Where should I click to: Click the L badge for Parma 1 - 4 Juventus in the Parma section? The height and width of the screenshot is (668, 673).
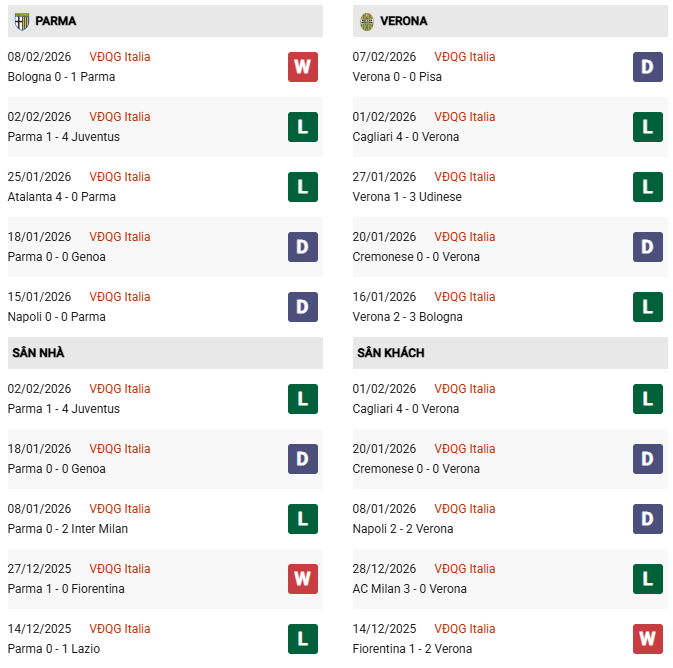[302, 127]
